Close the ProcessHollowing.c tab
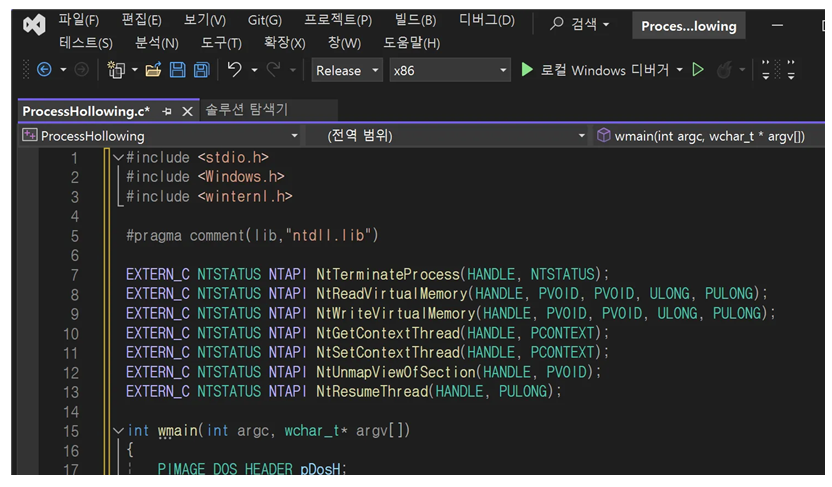The width and height of the screenshot is (832, 487). tap(186, 111)
